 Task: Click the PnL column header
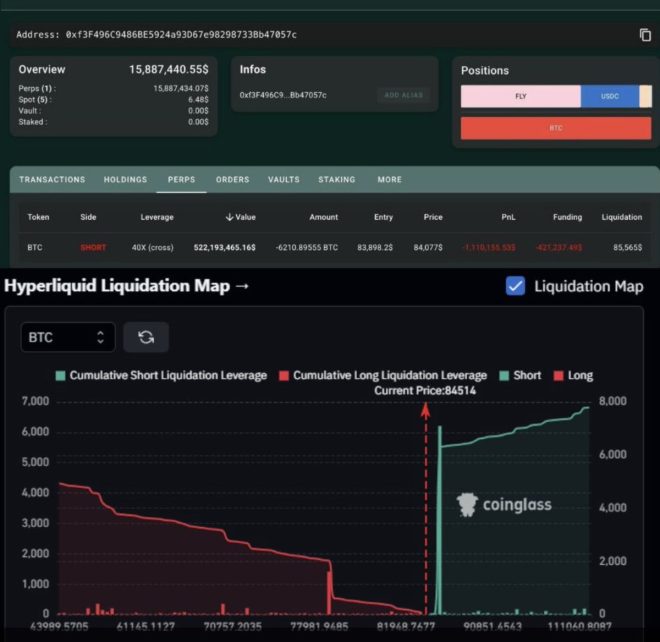[x=508, y=217]
